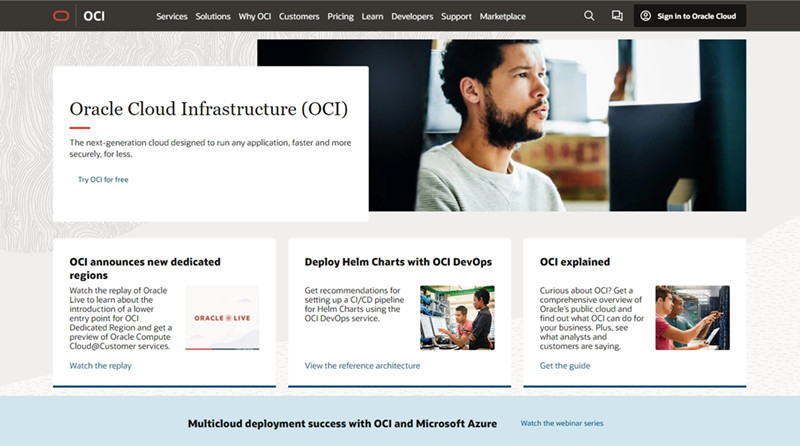Click the OCI explained card image
800x446 pixels.
pyautogui.click(x=692, y=317)
